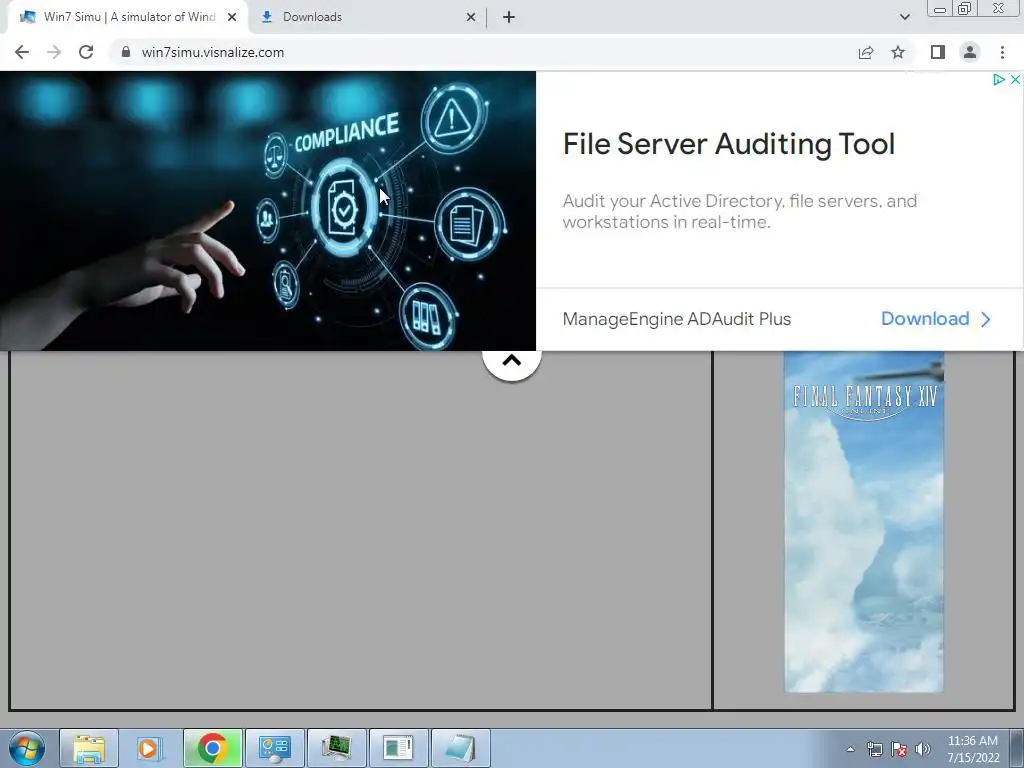1024x768 pixels.
Task: View site info via the padlock icon
Action: coord(126,52)
